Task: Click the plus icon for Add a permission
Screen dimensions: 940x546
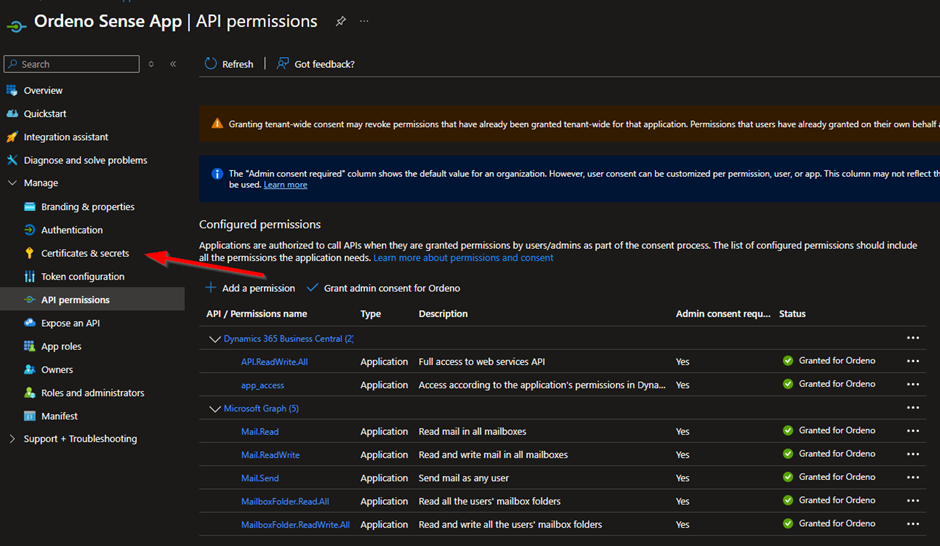Action: click(x=210, y=288)
